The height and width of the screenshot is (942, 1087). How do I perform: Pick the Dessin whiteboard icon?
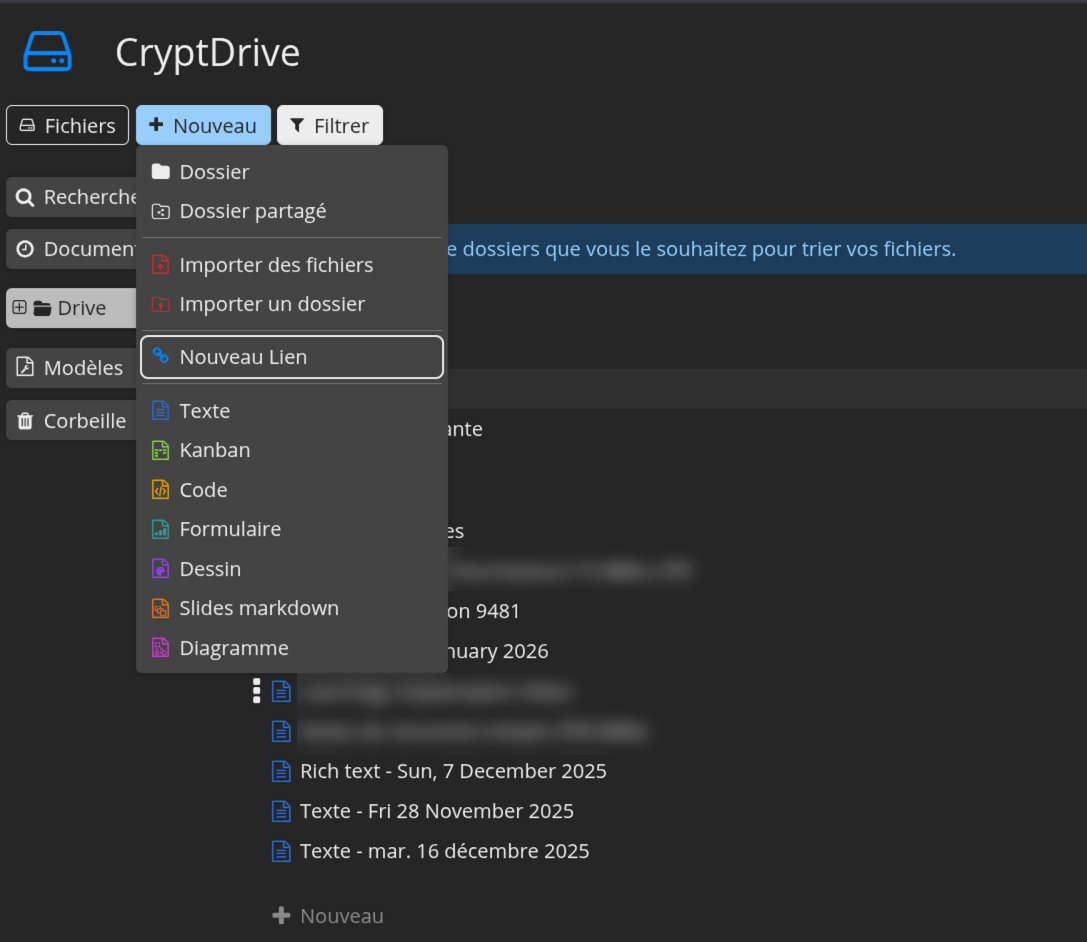(160, 569)
